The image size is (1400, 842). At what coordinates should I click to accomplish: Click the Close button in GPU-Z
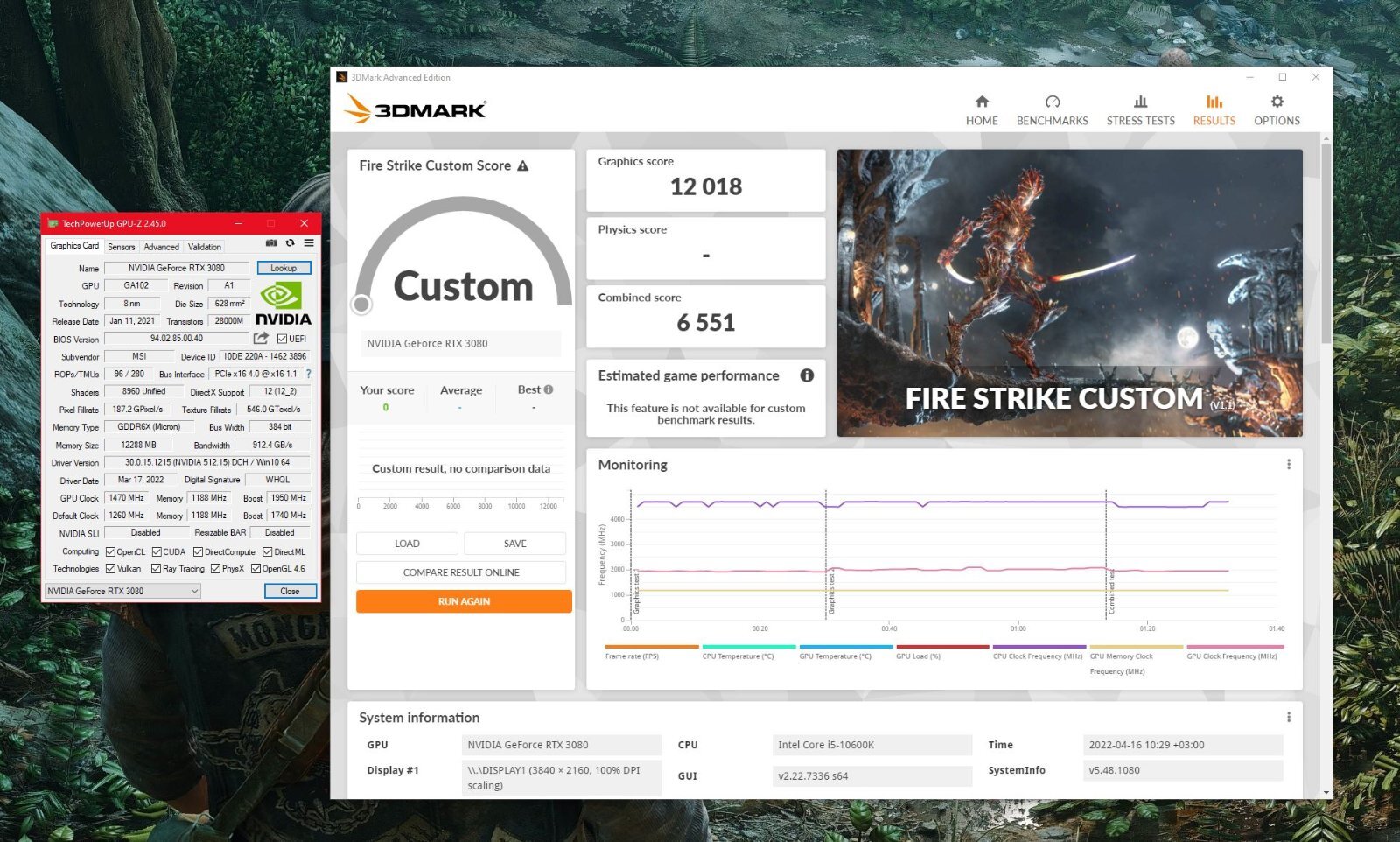click(290, 591)
